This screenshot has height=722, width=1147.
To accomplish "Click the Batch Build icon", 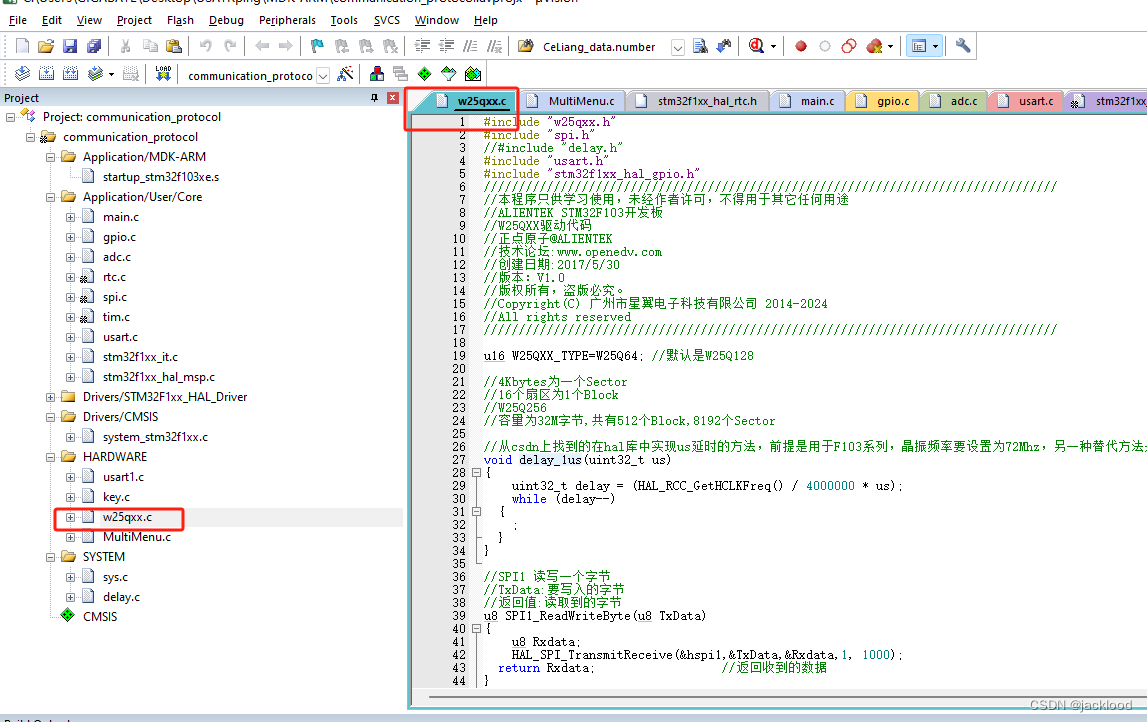I will [94, 74].
